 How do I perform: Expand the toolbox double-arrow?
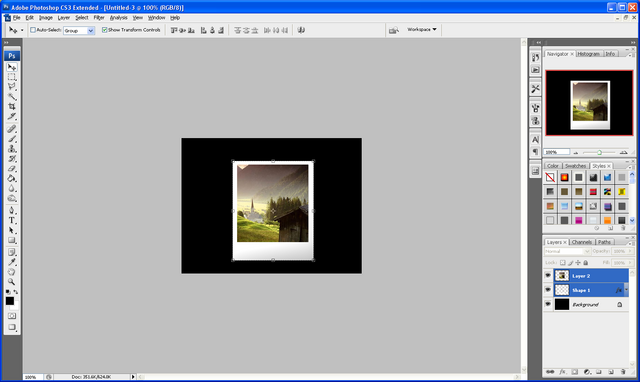tap(6, 42)
